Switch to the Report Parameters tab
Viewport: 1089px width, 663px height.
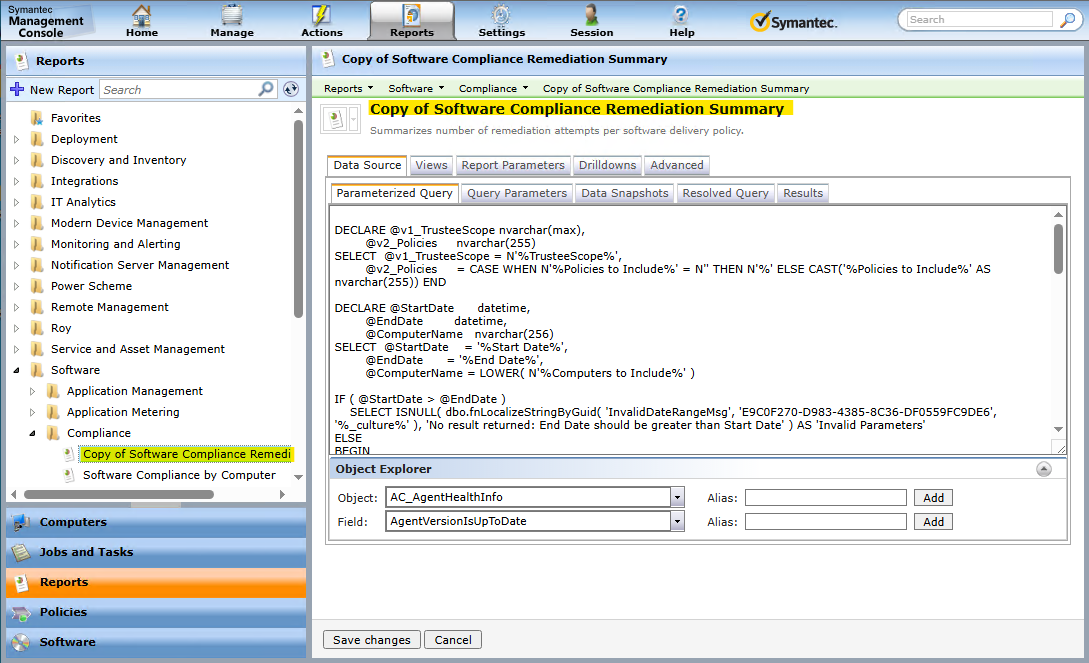[x=513, y=165]
